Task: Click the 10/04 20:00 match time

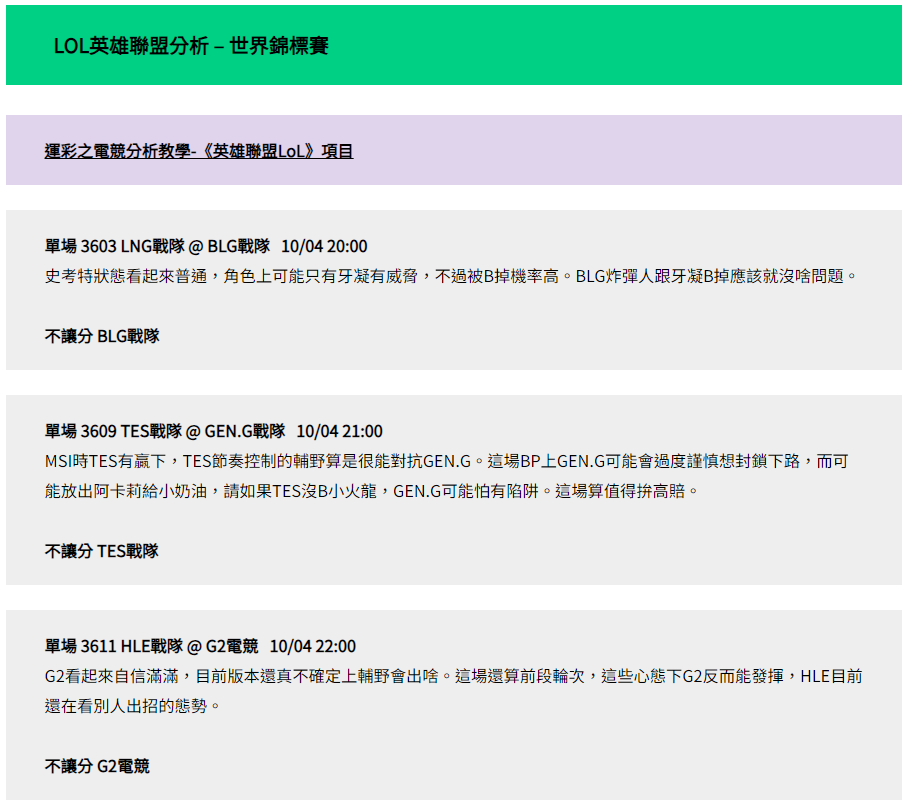Action: coord(324,246)
